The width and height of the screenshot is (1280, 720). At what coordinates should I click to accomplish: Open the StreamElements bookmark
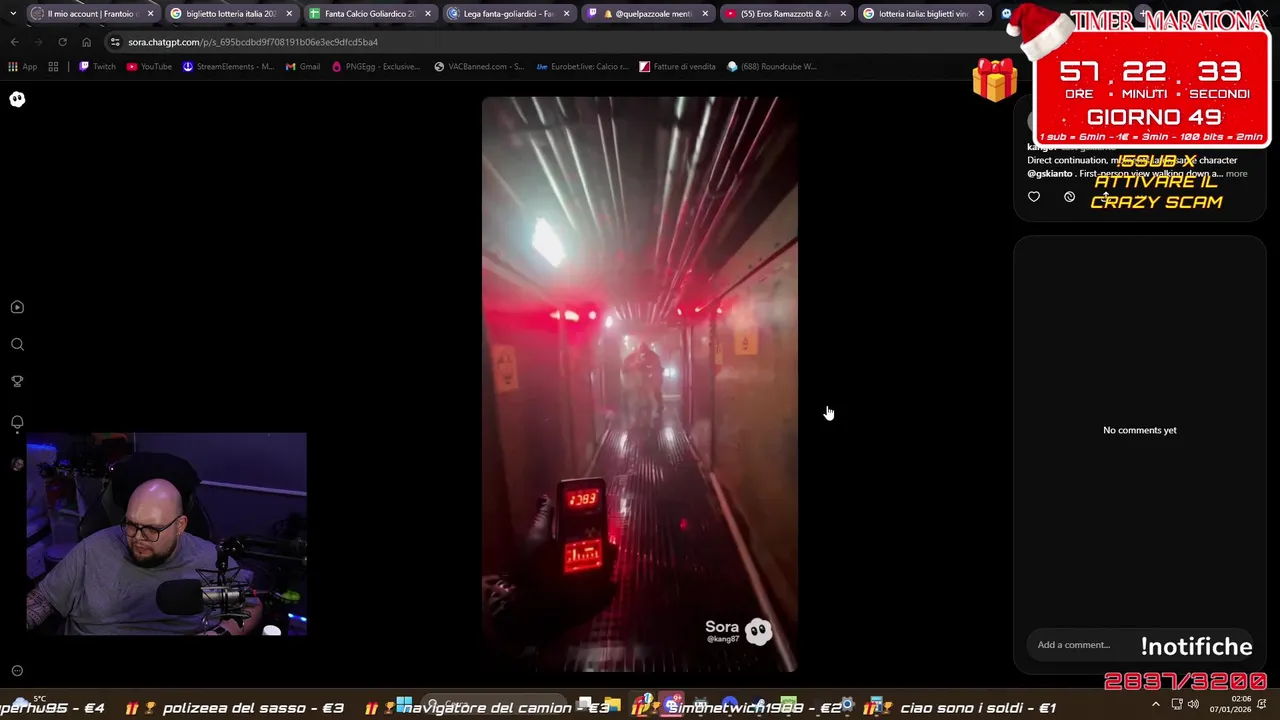228,66
